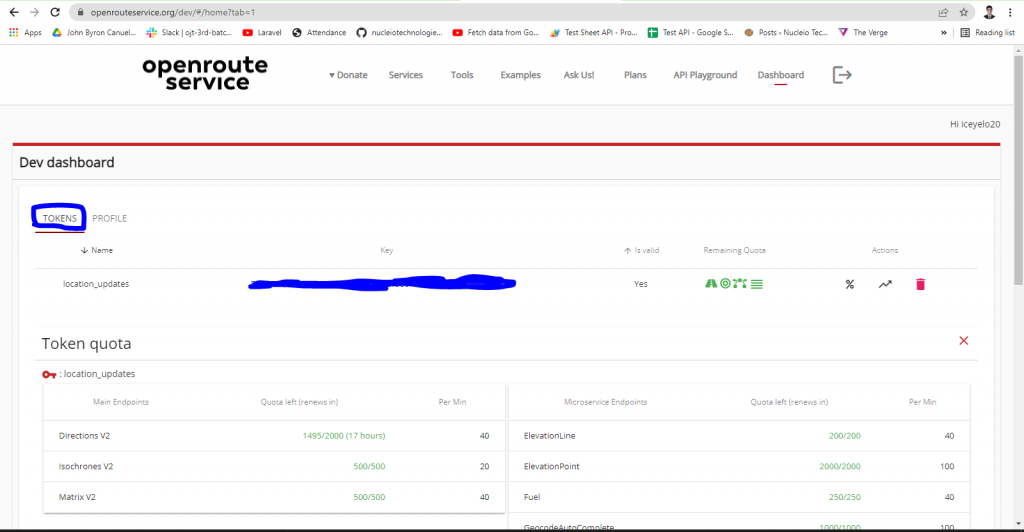This screenshot has height=532, width=1024.
Task: Click the 2000/2000 ElevationPoint quota value
Action: (x=840, y=466)
